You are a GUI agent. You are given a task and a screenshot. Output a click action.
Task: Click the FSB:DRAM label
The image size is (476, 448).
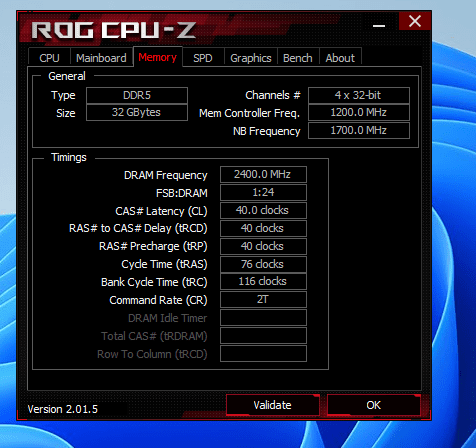click(x=182, y=193)
